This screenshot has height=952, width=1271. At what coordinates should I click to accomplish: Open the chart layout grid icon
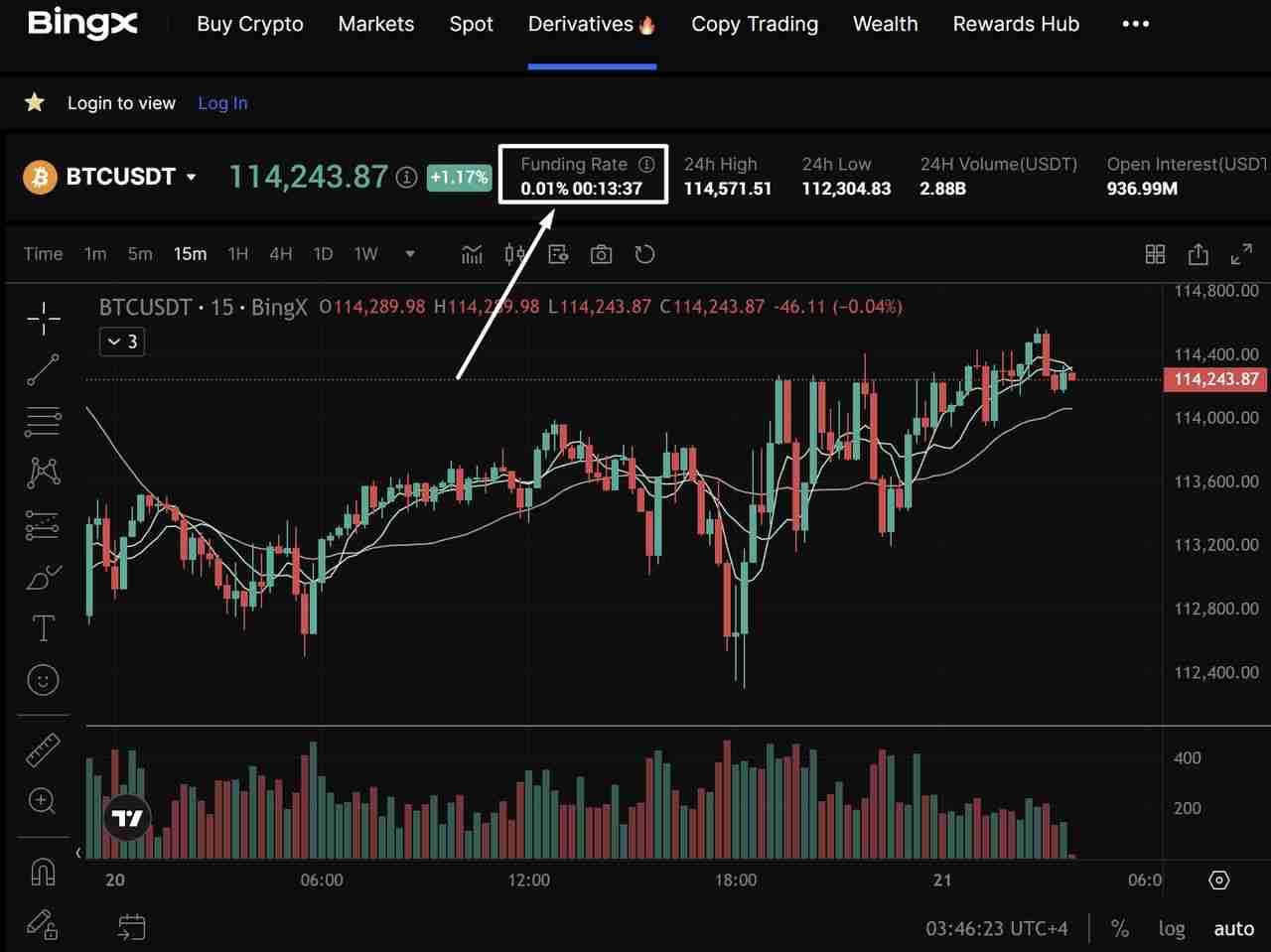pyautogui.click(x=1155, y=254)
